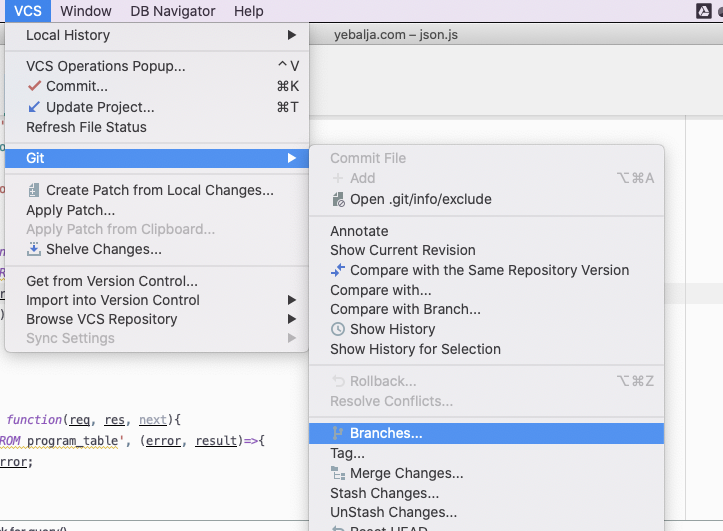Choose Open .git/info/exclude
The height and width of the screenshot is (531, 723).
pyautogui.click(x=486, y=200)
